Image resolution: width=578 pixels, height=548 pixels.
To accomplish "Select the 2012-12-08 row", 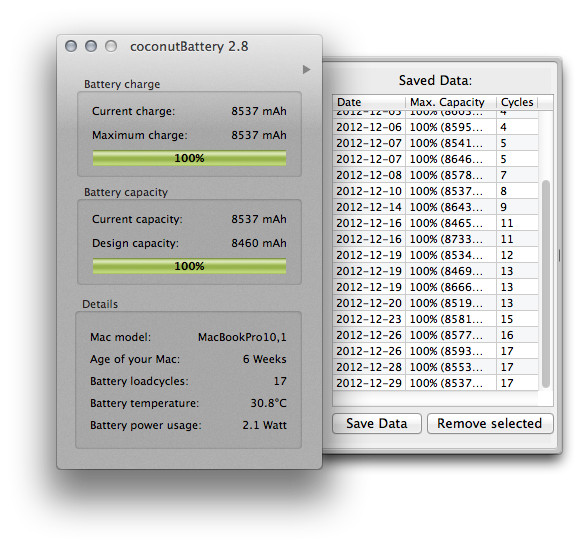I will pos(435,175).
